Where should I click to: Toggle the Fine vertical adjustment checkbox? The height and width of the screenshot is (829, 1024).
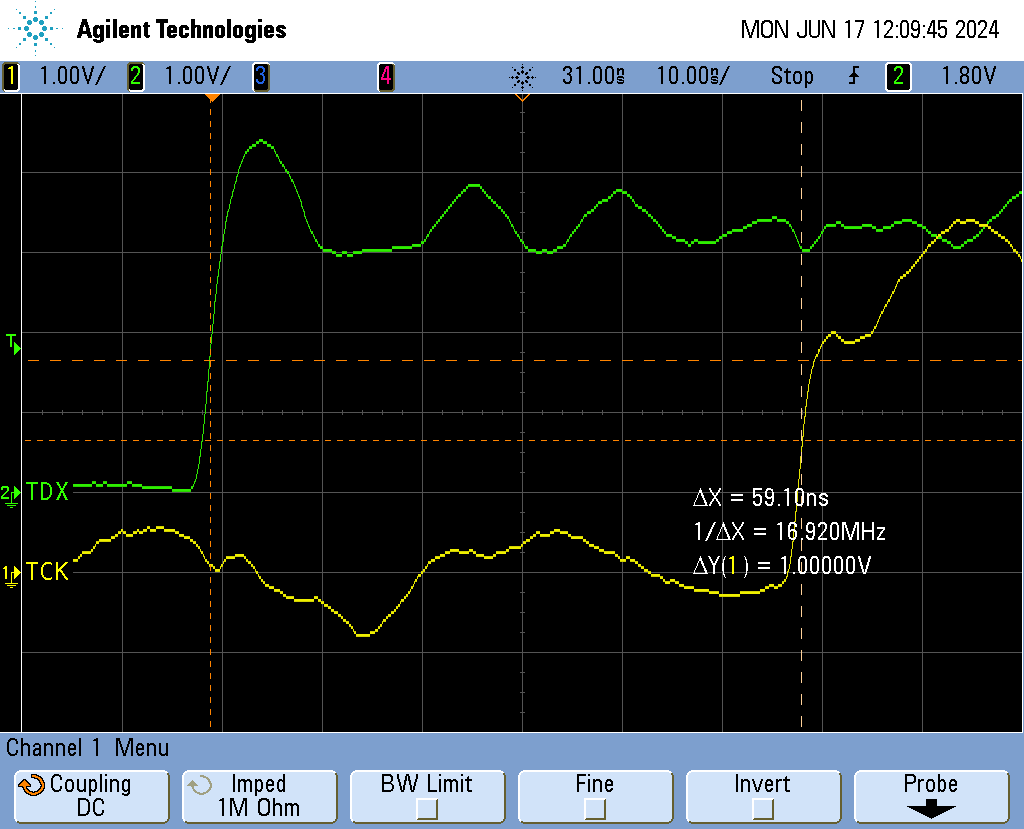594,807
